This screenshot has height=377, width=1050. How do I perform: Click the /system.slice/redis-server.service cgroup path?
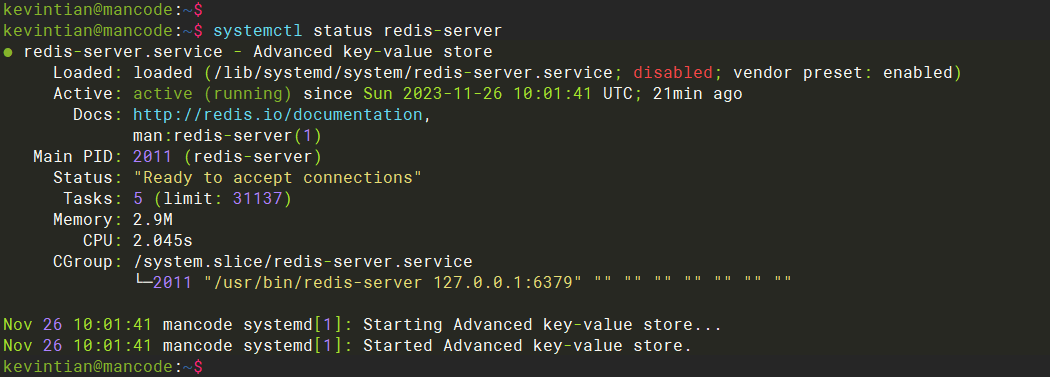pos(303,261)
